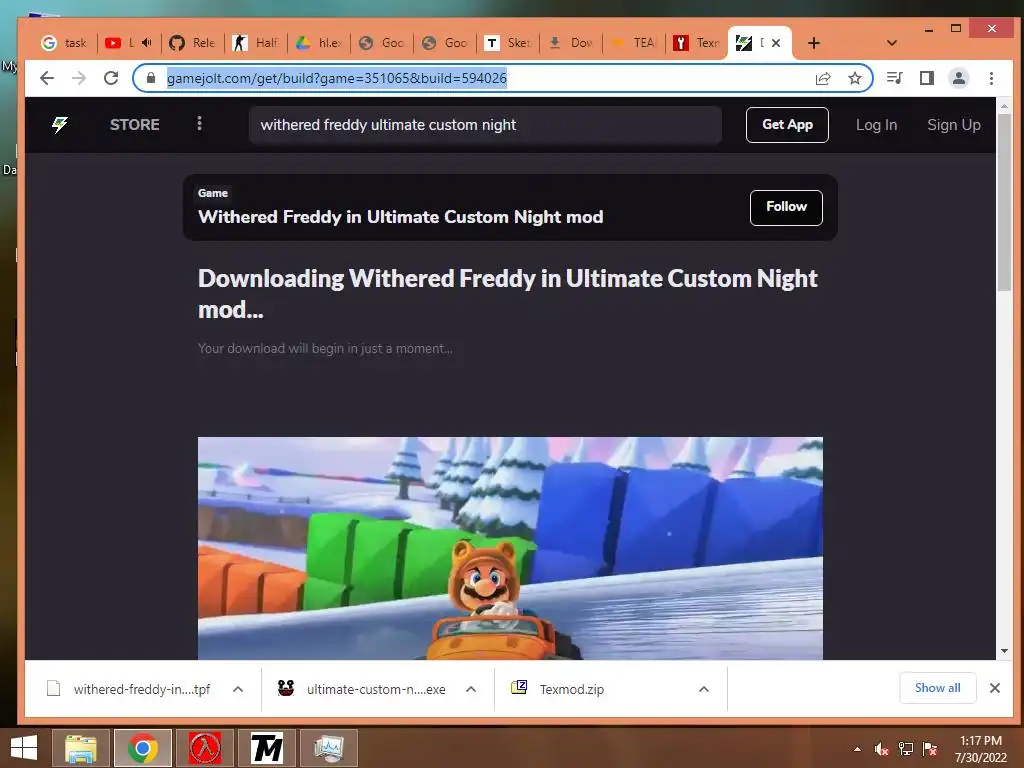Viewport: 1024px width, 768px height.
Task: Open the Task Manager taskbar icon
Action: (x=329, y=748)
